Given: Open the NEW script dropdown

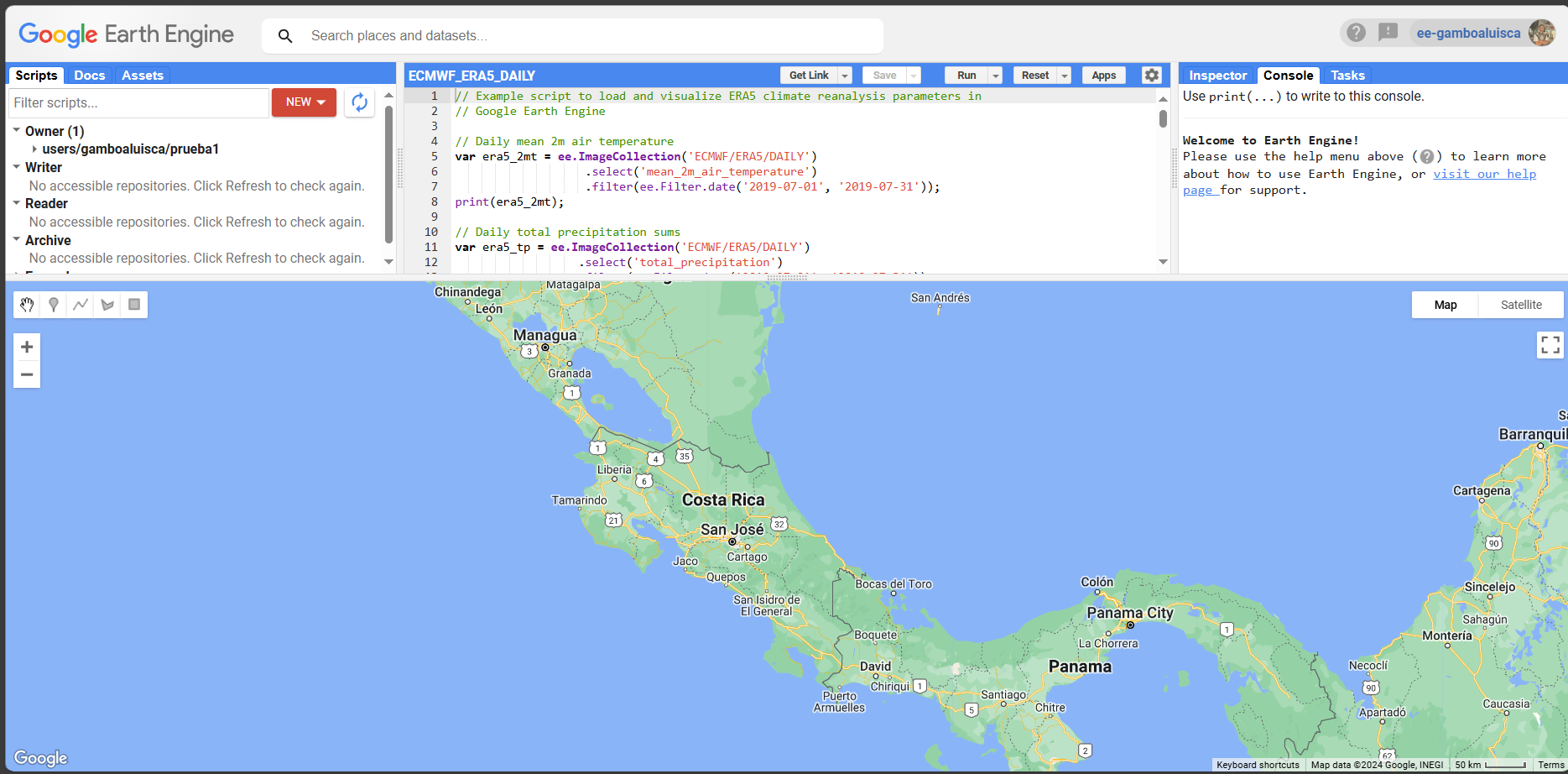Looking at the screenshot, I should [x=305, y=102].
